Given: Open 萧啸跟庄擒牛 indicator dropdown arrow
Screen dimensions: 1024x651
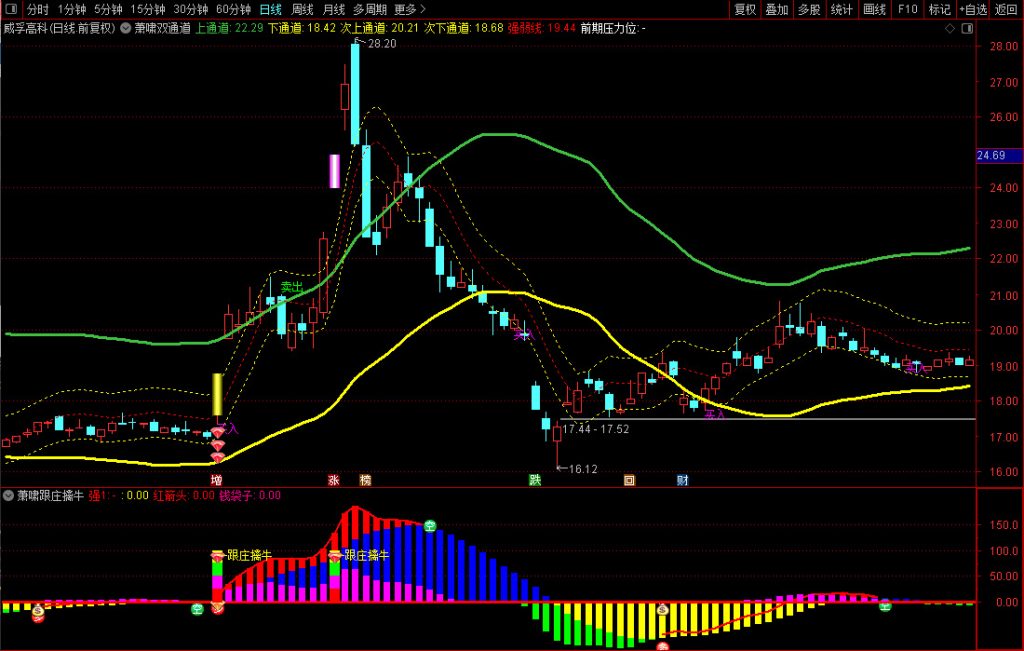Looking at the screenshot, I should (x=8, y=495).
